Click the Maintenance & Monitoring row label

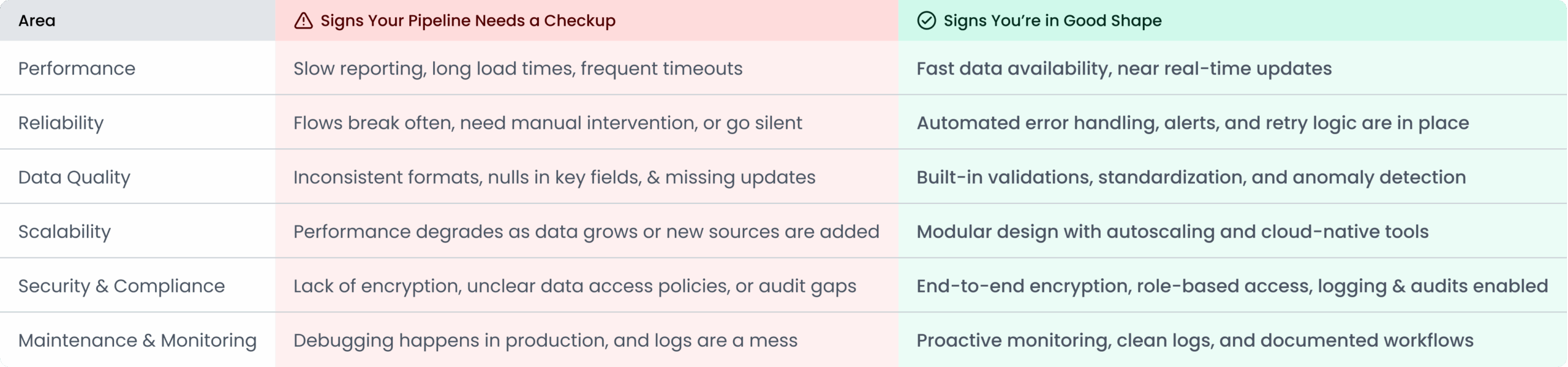(x=137, y=341)
